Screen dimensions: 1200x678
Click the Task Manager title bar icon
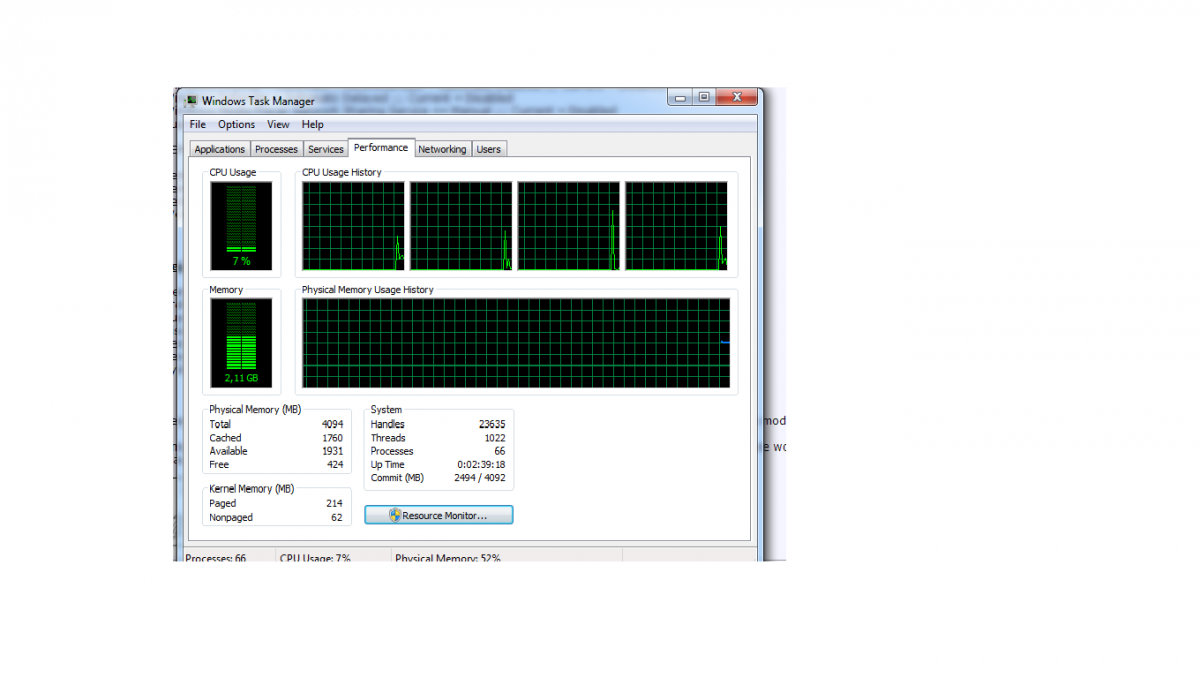(x=191, y=100)
